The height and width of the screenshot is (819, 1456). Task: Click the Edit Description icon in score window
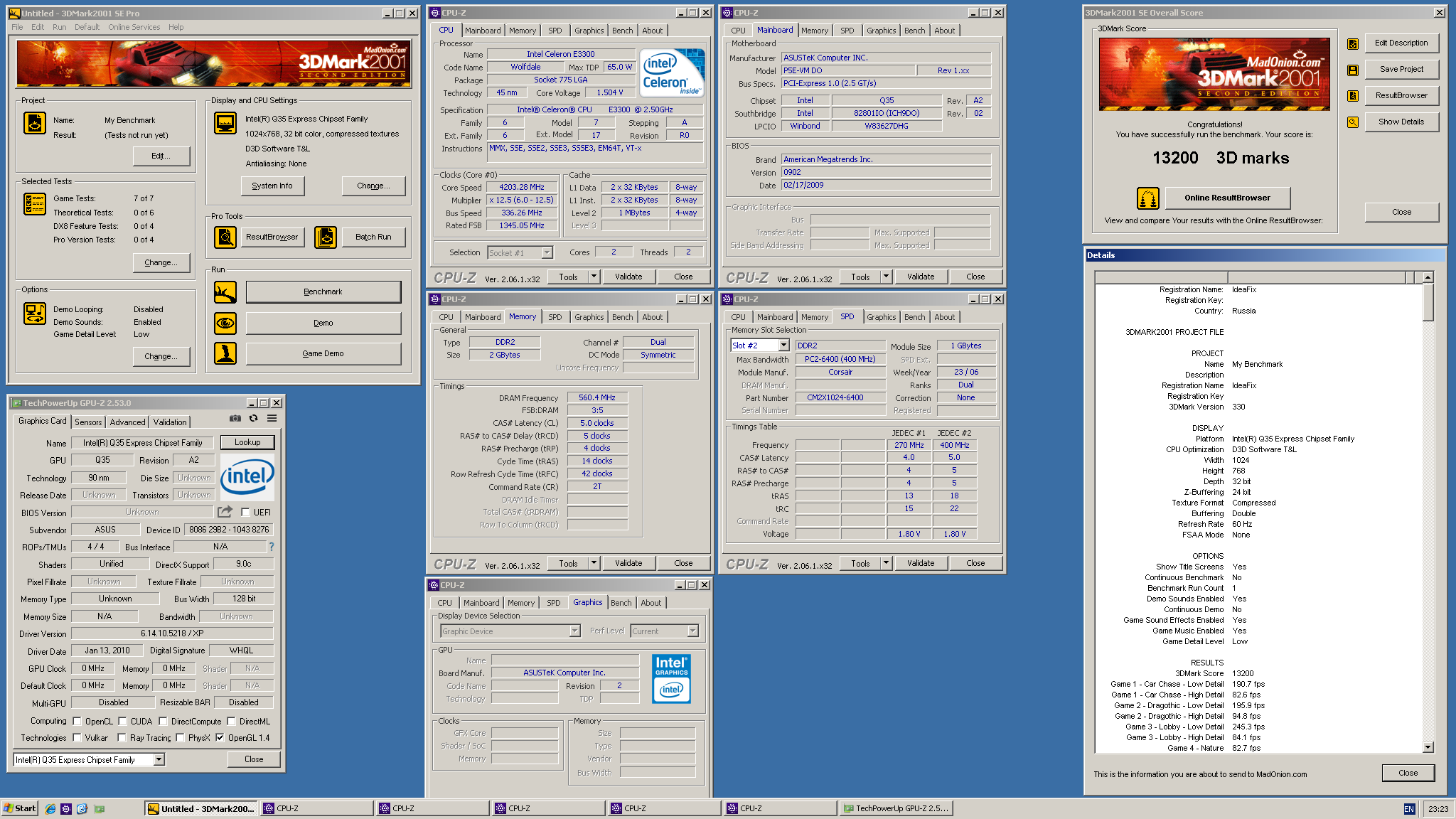[1353, 43]
